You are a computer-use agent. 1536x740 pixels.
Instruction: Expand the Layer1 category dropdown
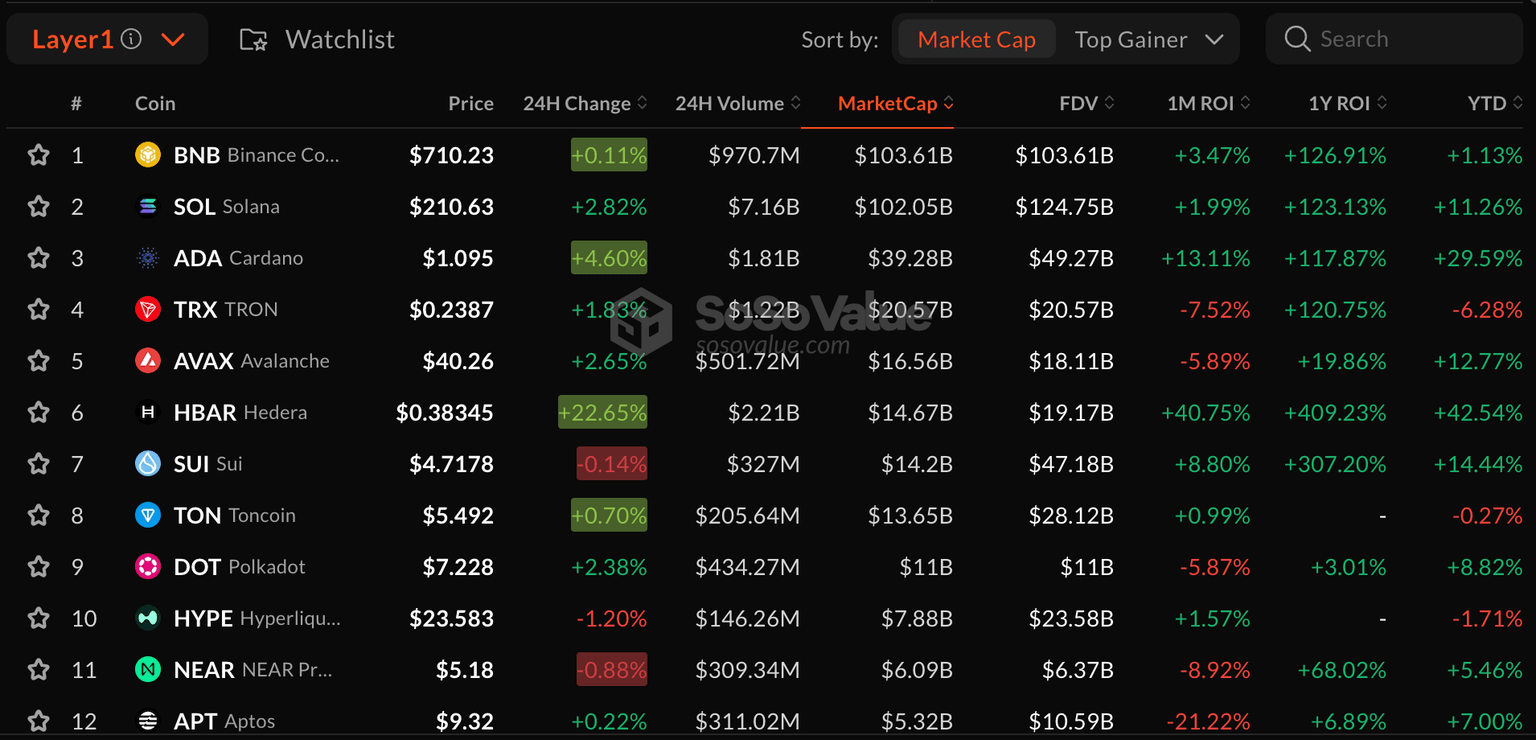[173, 40]
